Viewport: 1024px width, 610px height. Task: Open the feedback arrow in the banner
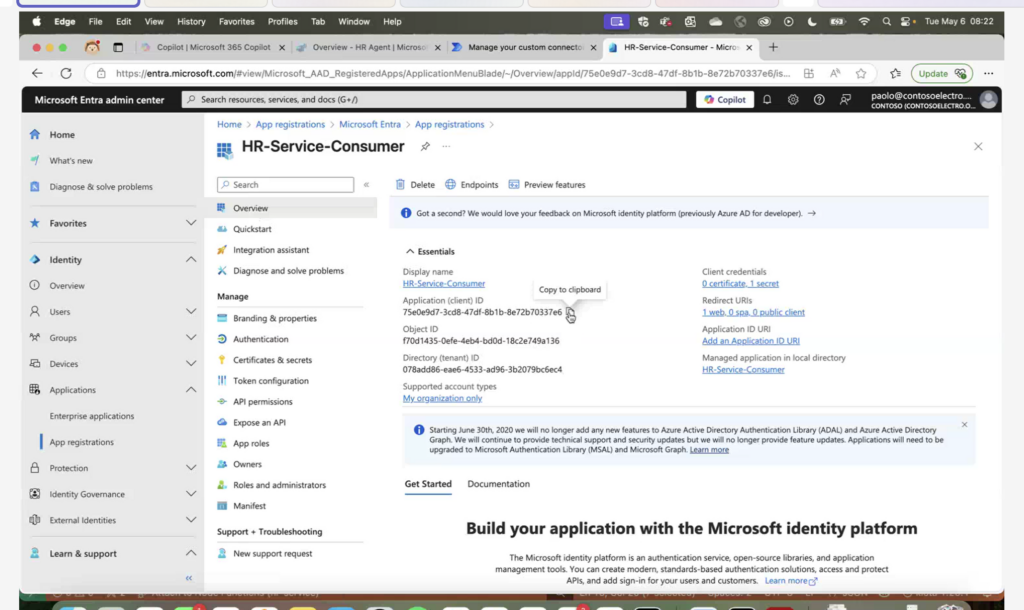(x=811, y=214)
